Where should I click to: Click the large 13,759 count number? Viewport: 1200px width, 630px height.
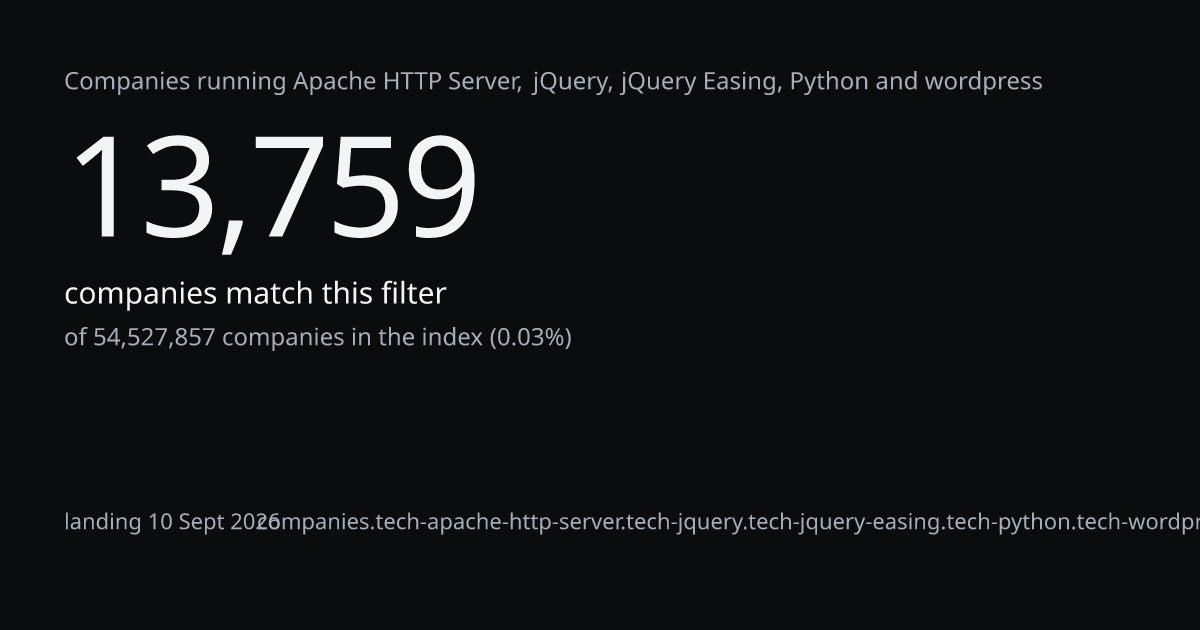(272, 188)
